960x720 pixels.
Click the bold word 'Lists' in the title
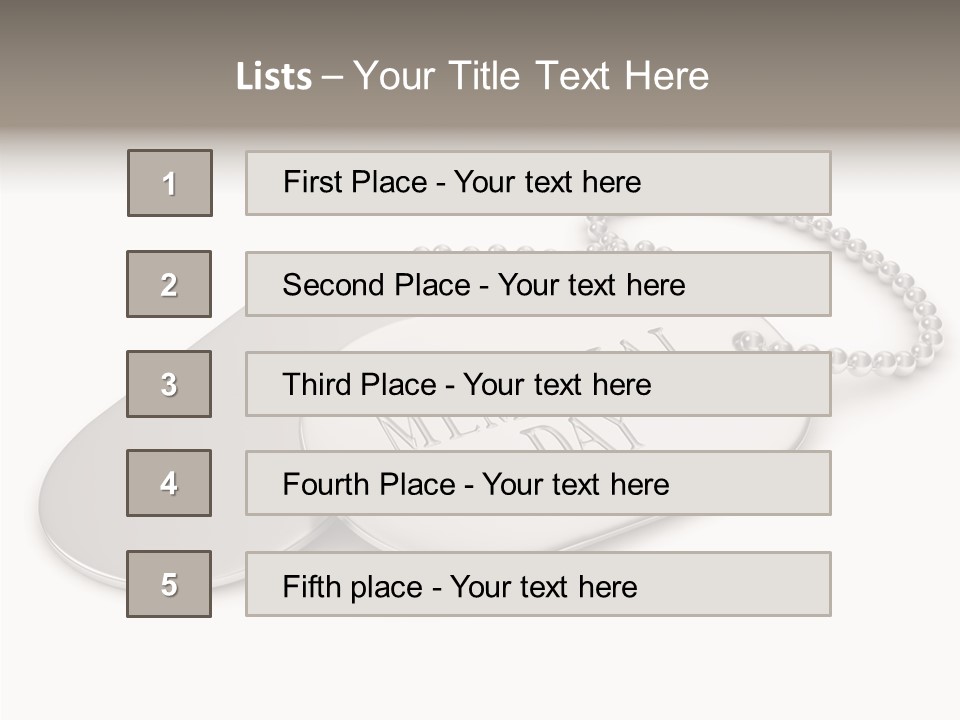point(273,77)
